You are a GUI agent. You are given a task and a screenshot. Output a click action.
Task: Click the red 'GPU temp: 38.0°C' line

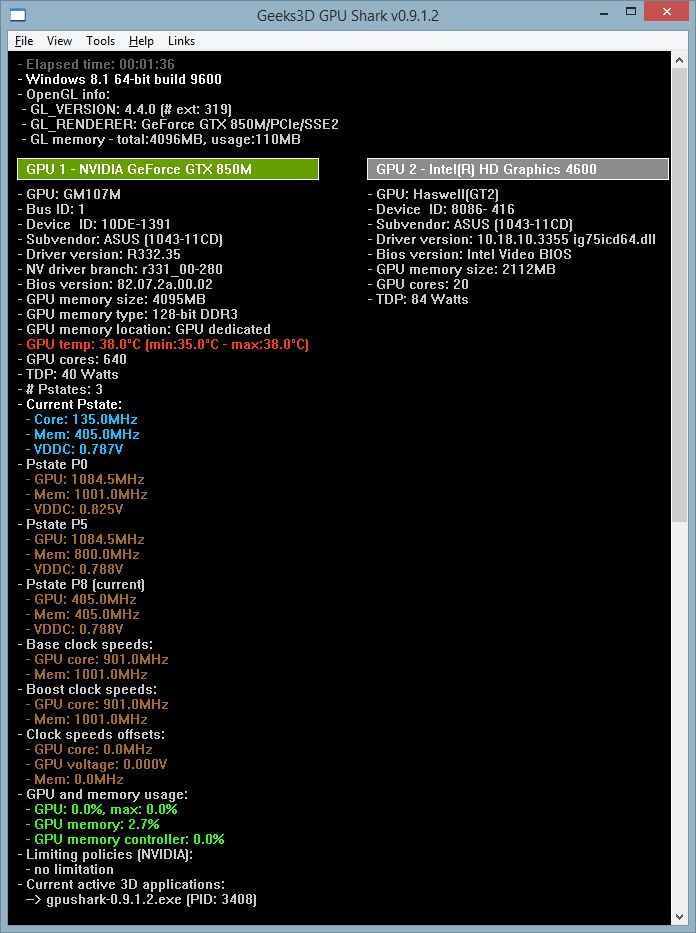coord(163,345)
